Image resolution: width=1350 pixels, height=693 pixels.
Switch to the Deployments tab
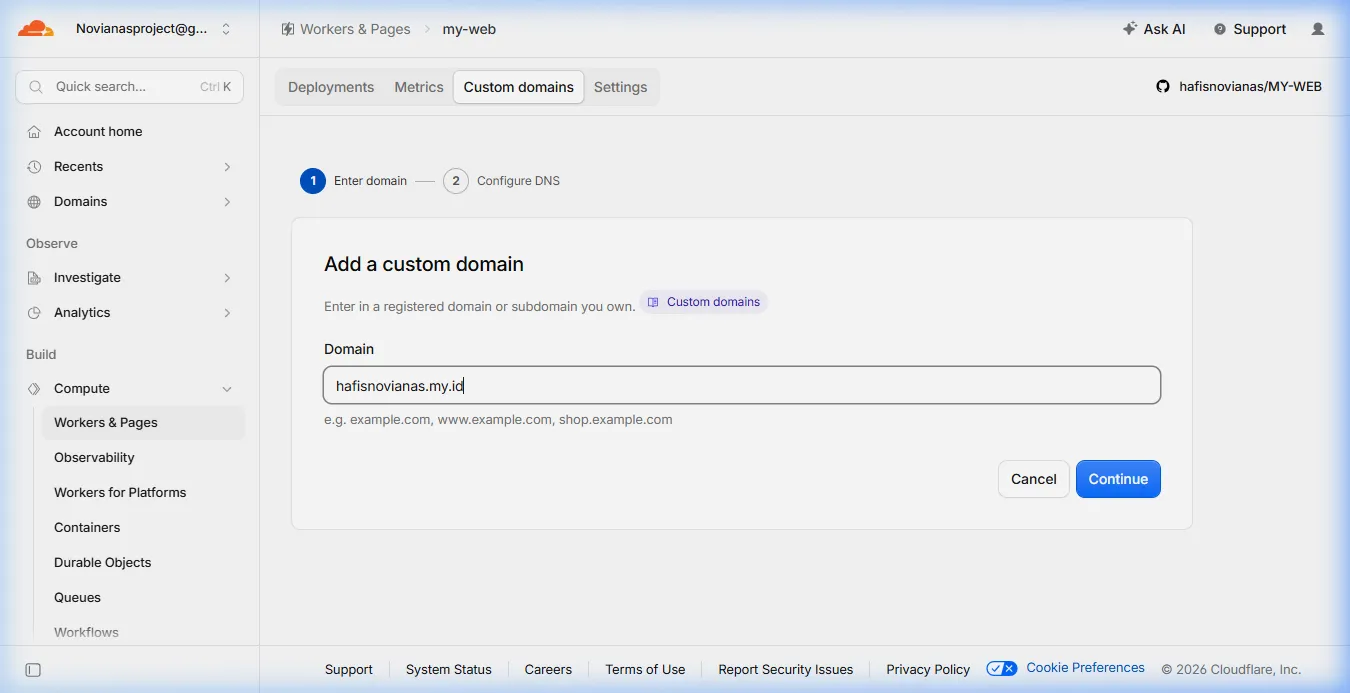point(331,87)
